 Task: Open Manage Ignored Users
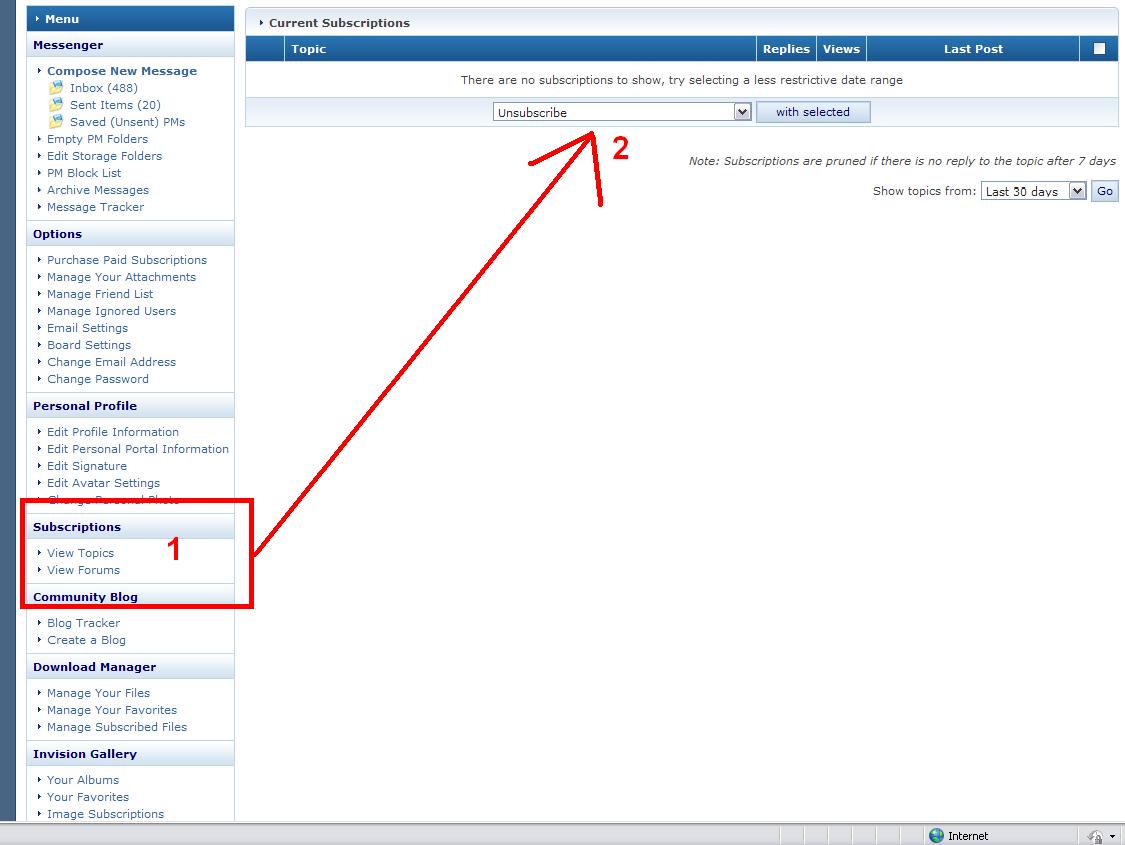click(x=111, y=311)
